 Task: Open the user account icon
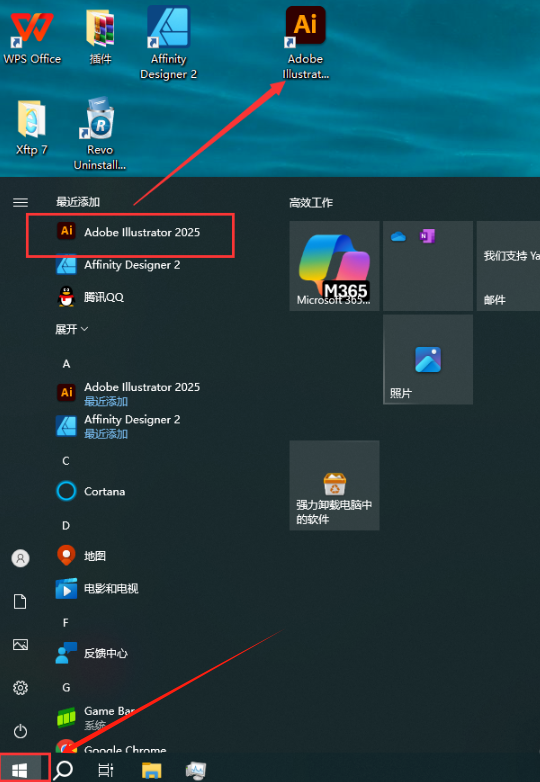point(20,558)
